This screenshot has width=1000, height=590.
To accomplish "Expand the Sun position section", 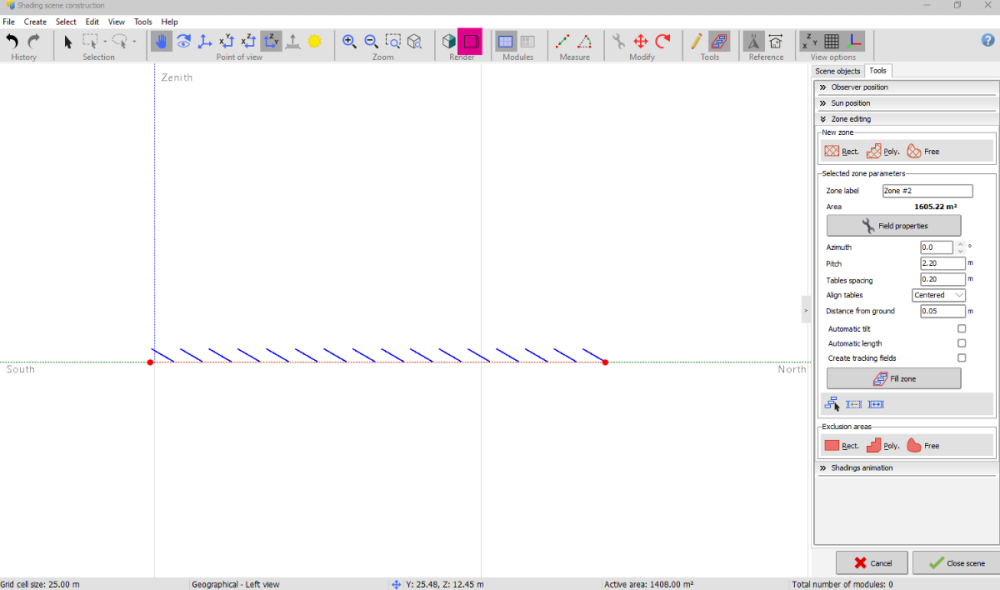I will [x=850, y=103].
